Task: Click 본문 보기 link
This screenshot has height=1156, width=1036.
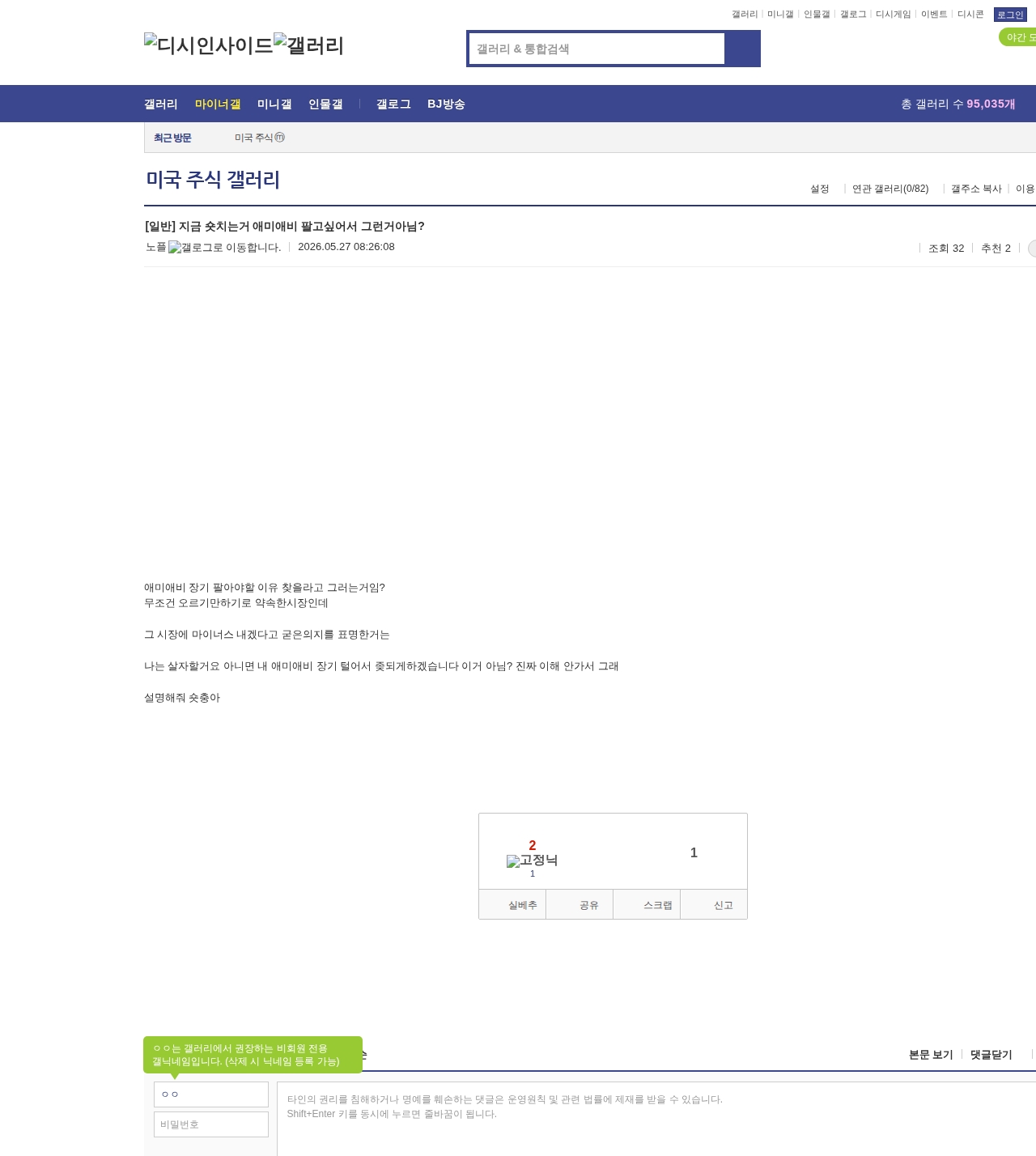Action: pyautogui.click(x=931, y=1055)
